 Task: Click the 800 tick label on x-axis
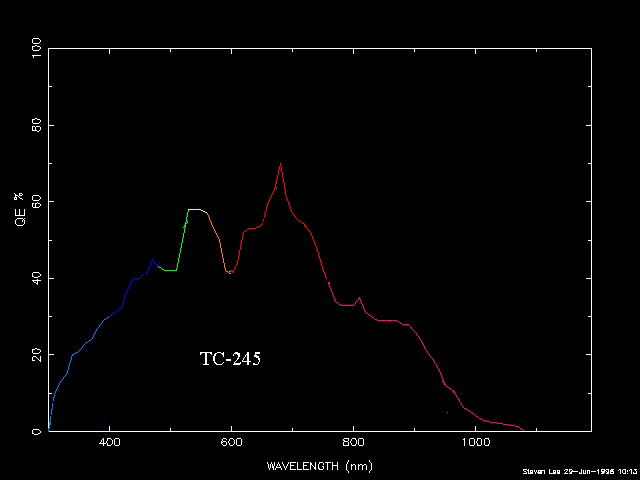click(354, 443)
